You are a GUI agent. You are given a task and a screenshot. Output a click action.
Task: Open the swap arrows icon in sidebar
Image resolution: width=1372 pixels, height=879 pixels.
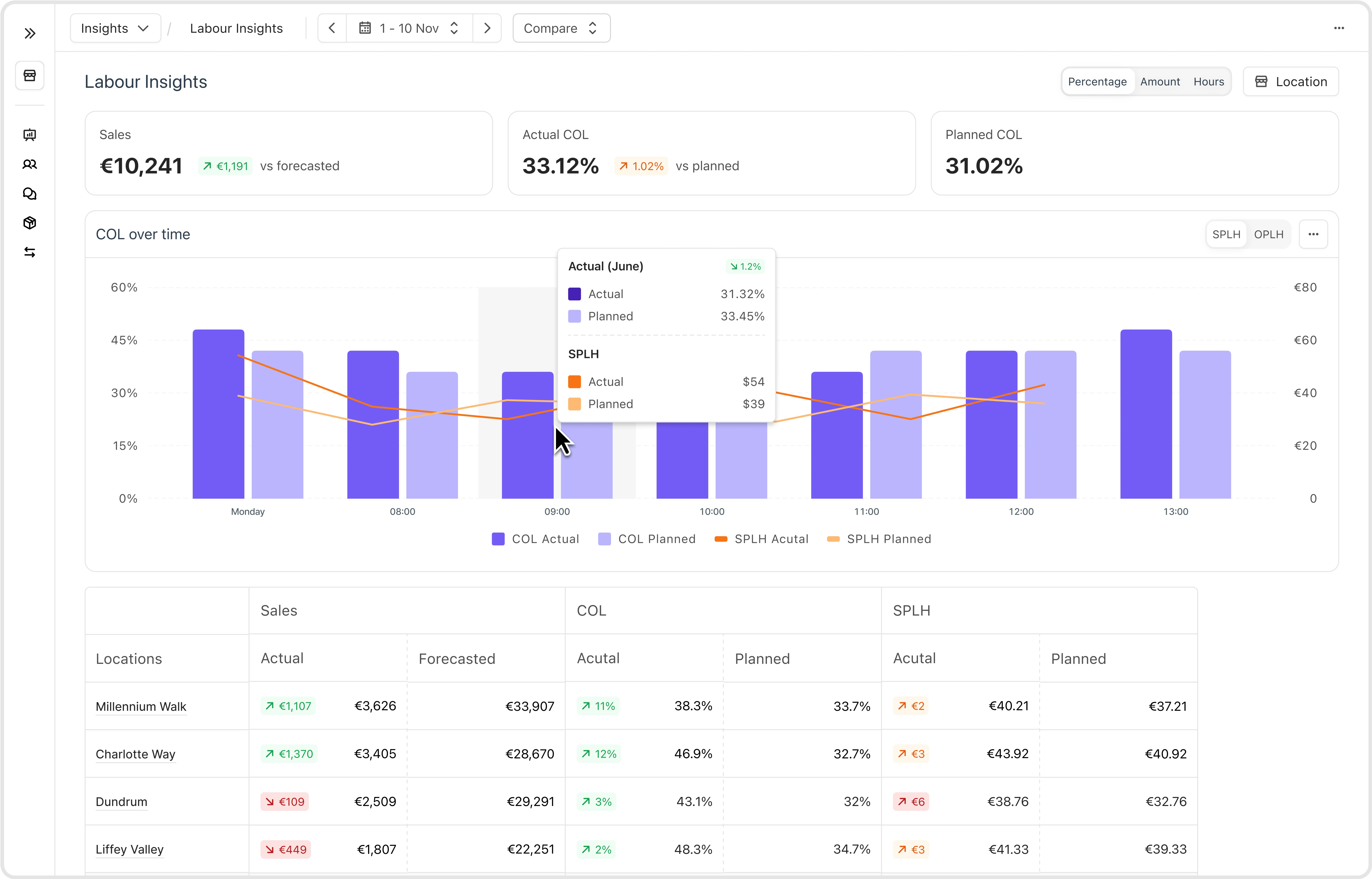click(30, 252)
